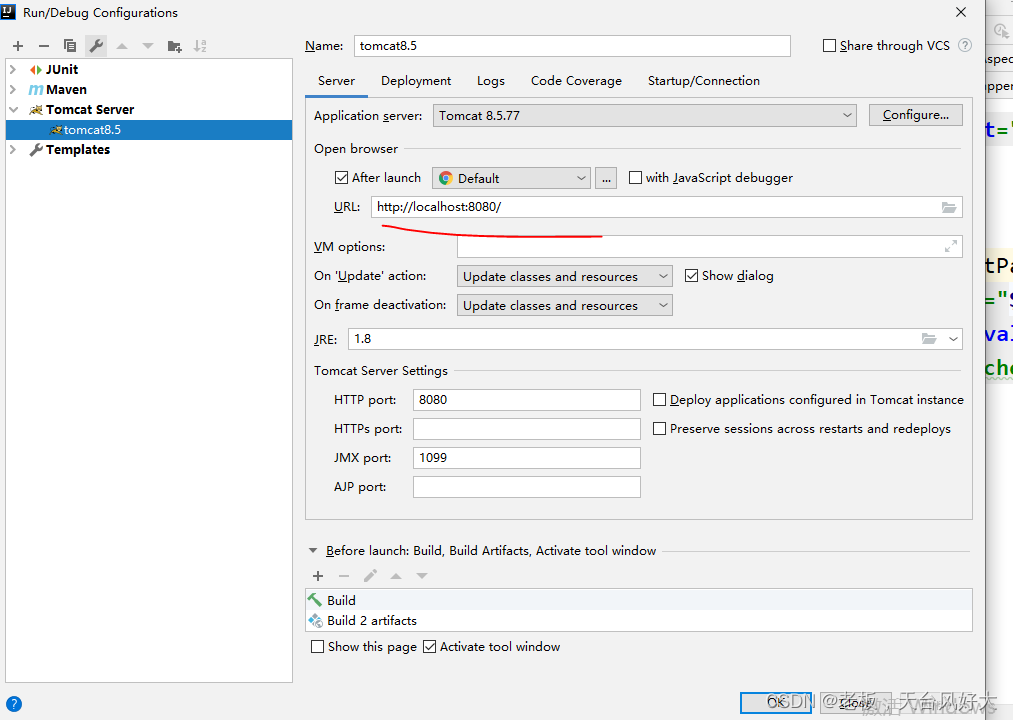Click into the JMX port field
Viewport: 1013px width, 720px height.
(x=527, y=458)
